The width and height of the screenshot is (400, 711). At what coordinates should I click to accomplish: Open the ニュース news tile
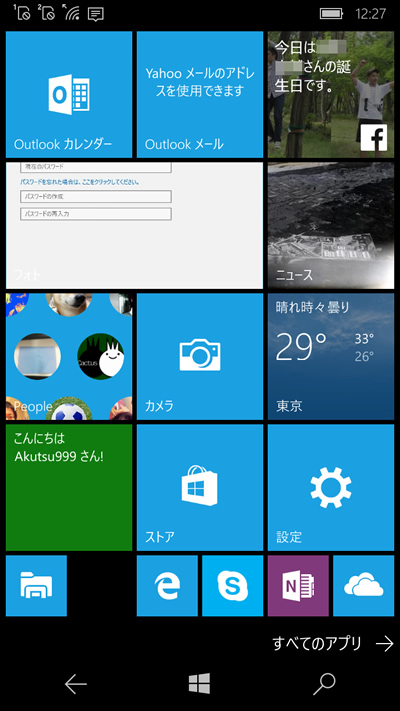tap(331, 225)
